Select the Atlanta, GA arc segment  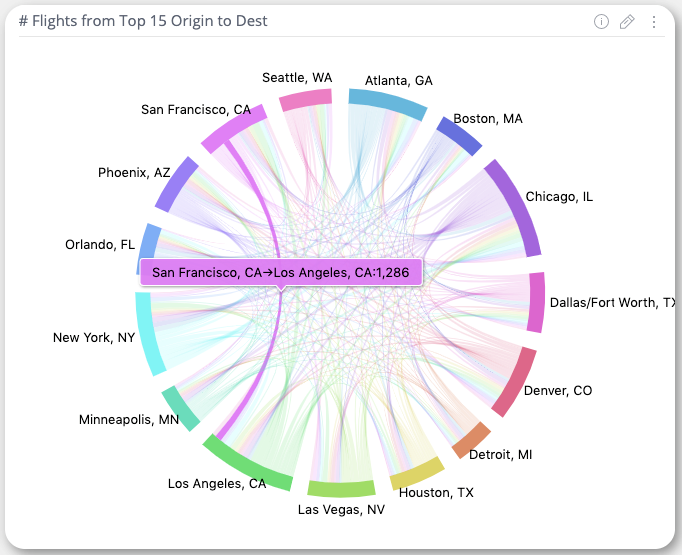tap(387, 104)
